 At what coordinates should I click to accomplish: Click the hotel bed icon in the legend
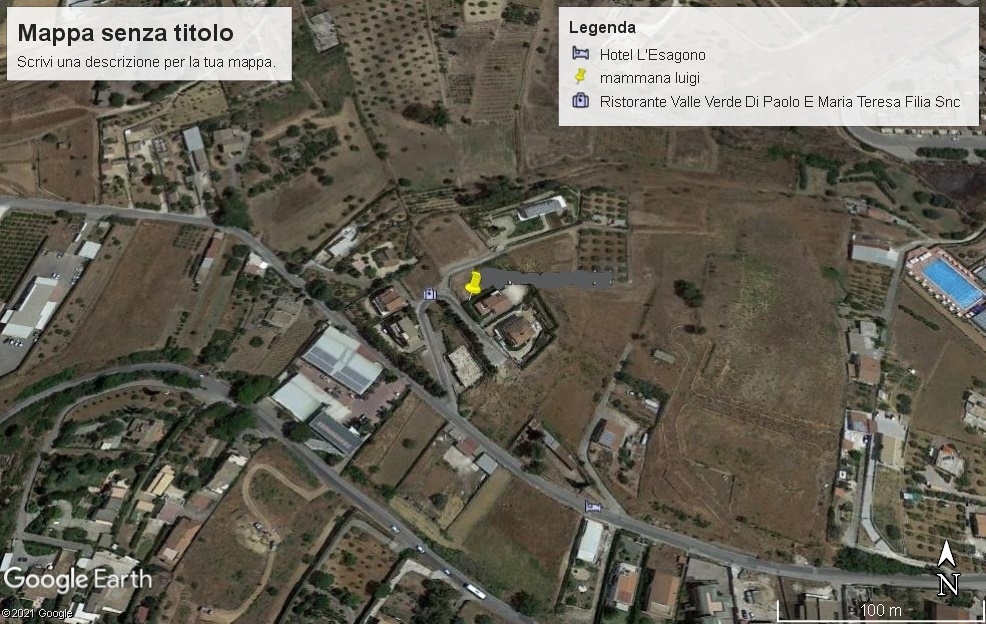pos(580,53)
